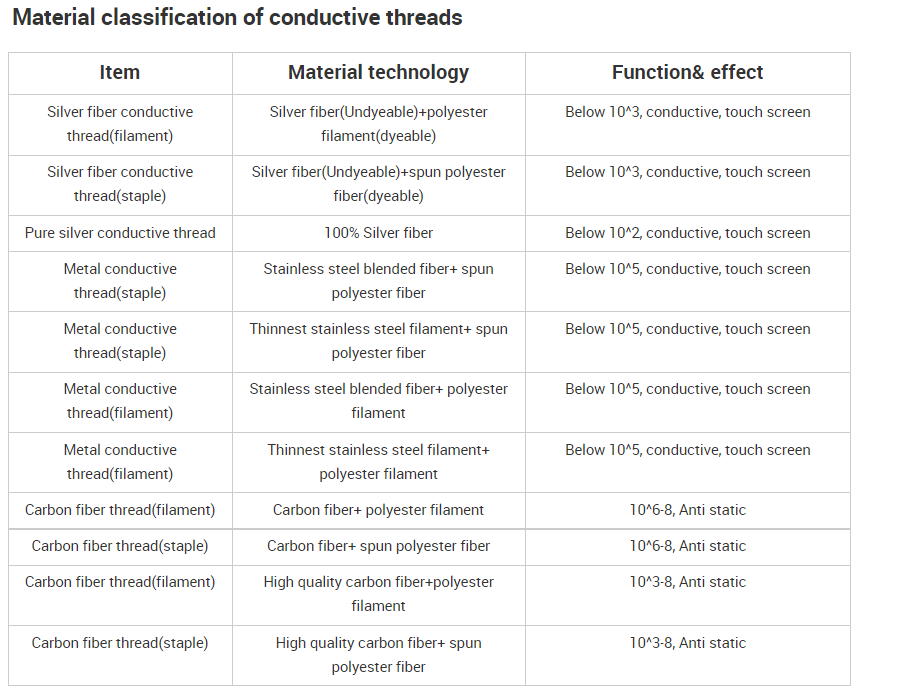Click 'Silver fiber(Undyeable)+spun polyester fiber(dyeable)' cell

pyautogui.click(x=378, y=184)
